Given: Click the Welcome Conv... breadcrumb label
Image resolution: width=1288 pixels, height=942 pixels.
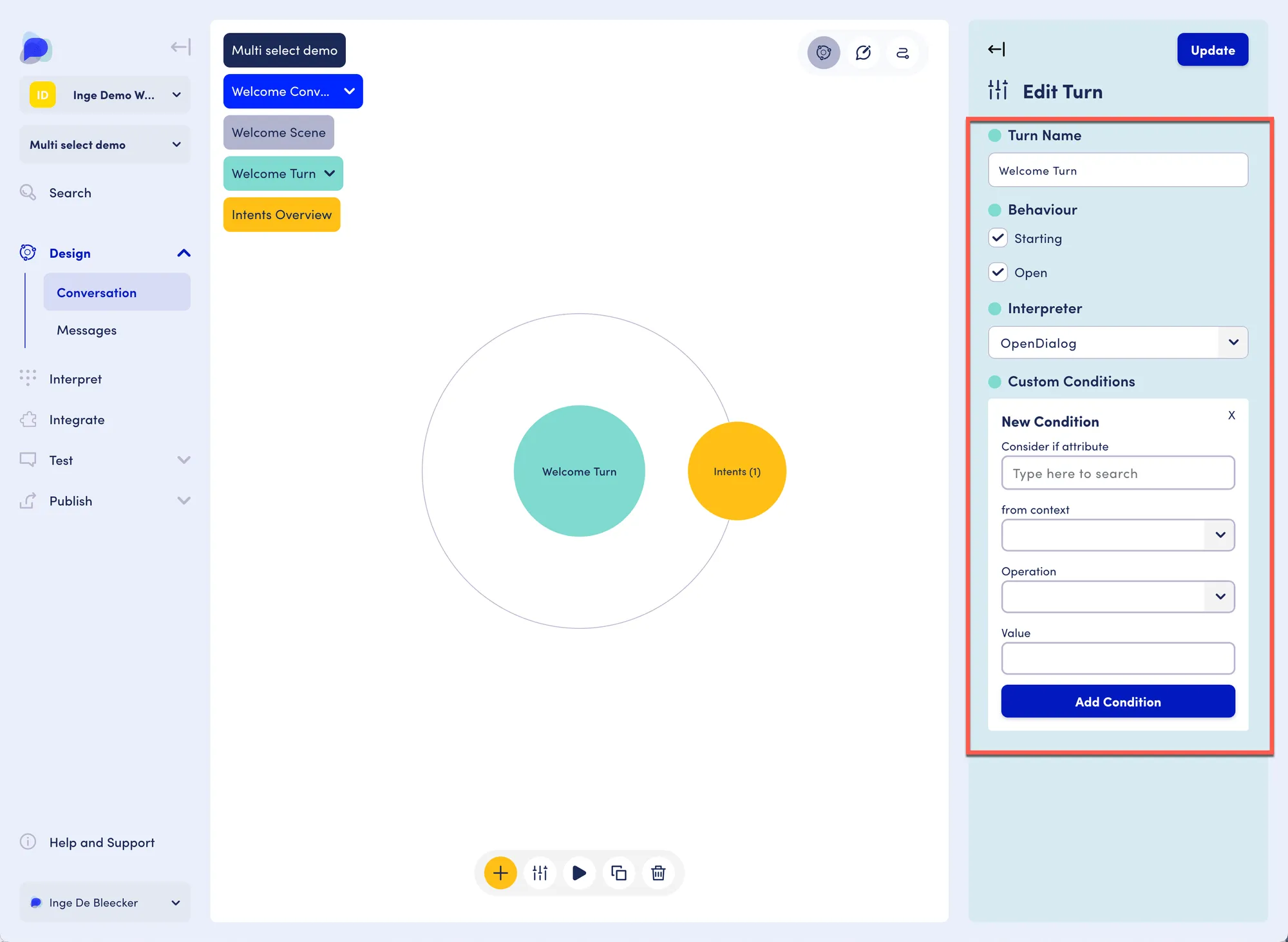Looking at the screenshot, I should [281, 91].
